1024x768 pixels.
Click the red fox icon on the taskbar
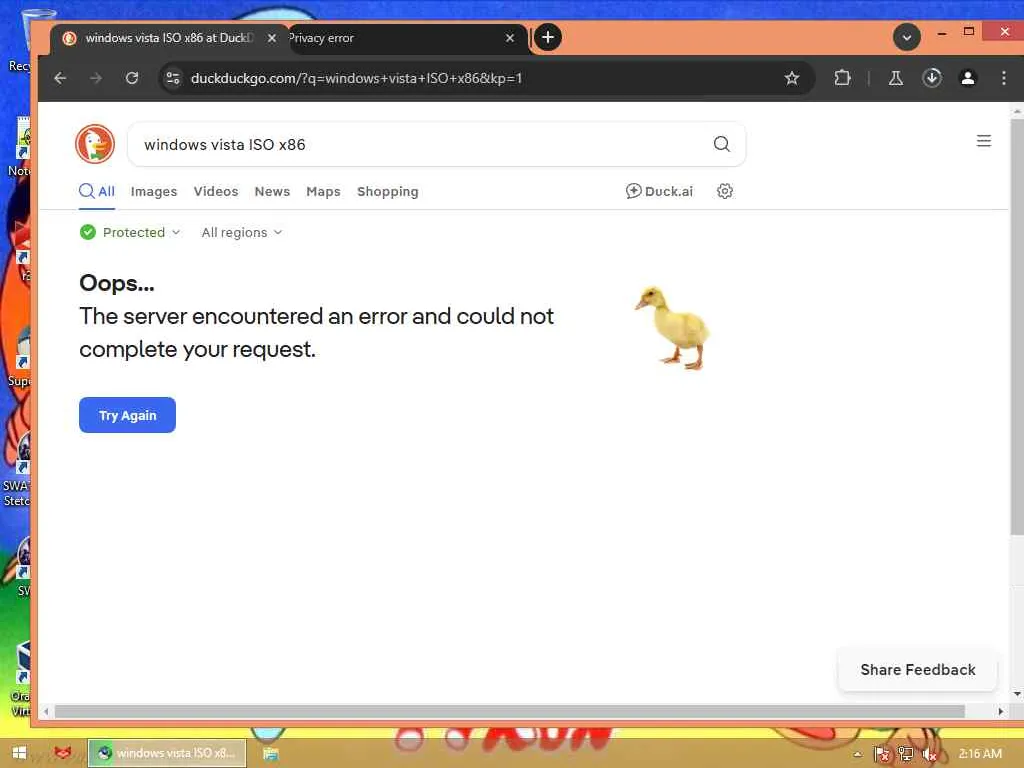(63, 753)
